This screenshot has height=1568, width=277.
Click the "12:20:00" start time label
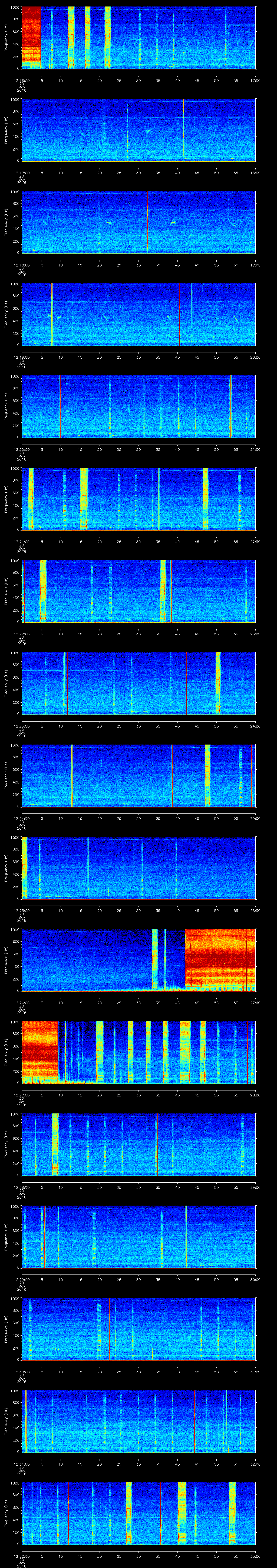(x=22, y=449)
